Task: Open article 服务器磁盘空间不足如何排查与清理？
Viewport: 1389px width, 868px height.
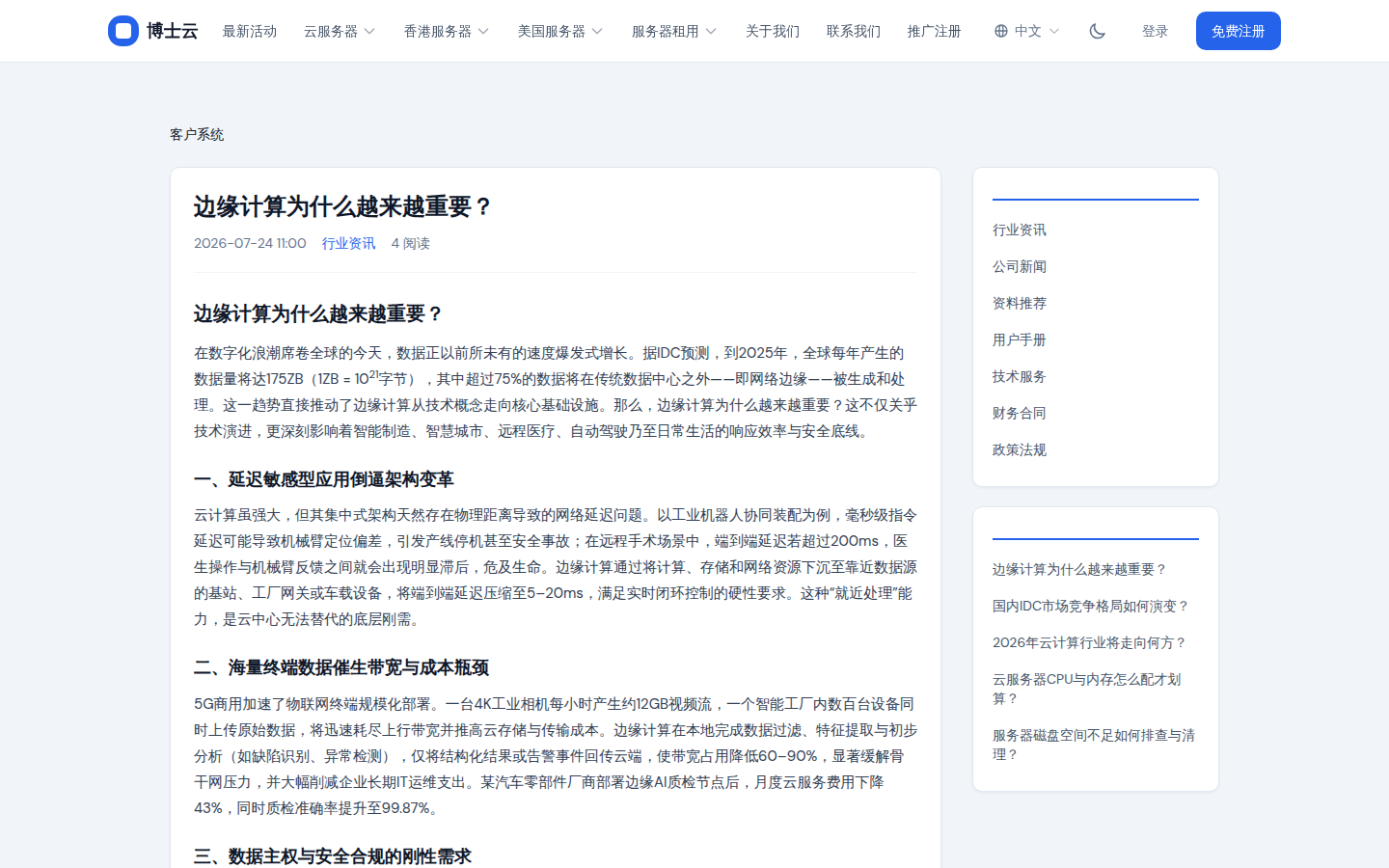Action: [x=1094, y=745]
